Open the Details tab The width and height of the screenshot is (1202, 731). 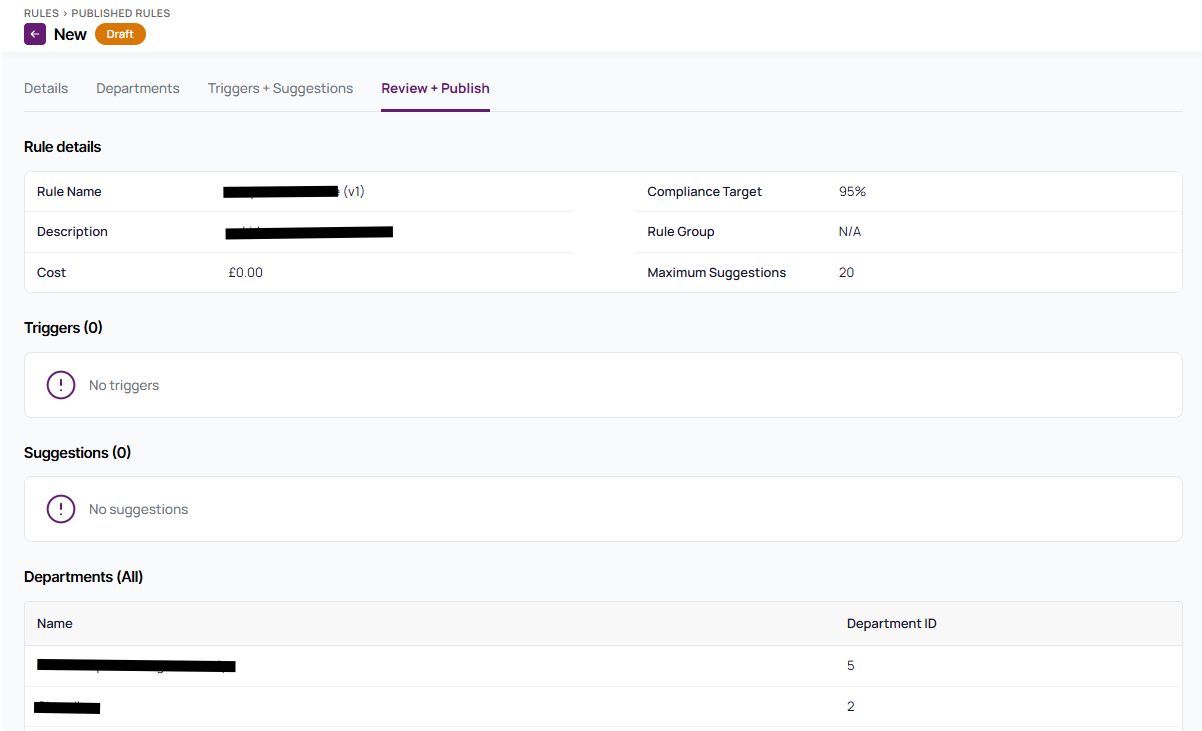tap(46, 88)
